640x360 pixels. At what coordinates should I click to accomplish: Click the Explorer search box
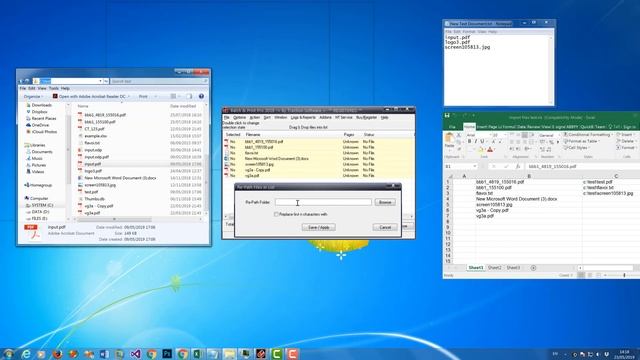[x=159, y=81]
